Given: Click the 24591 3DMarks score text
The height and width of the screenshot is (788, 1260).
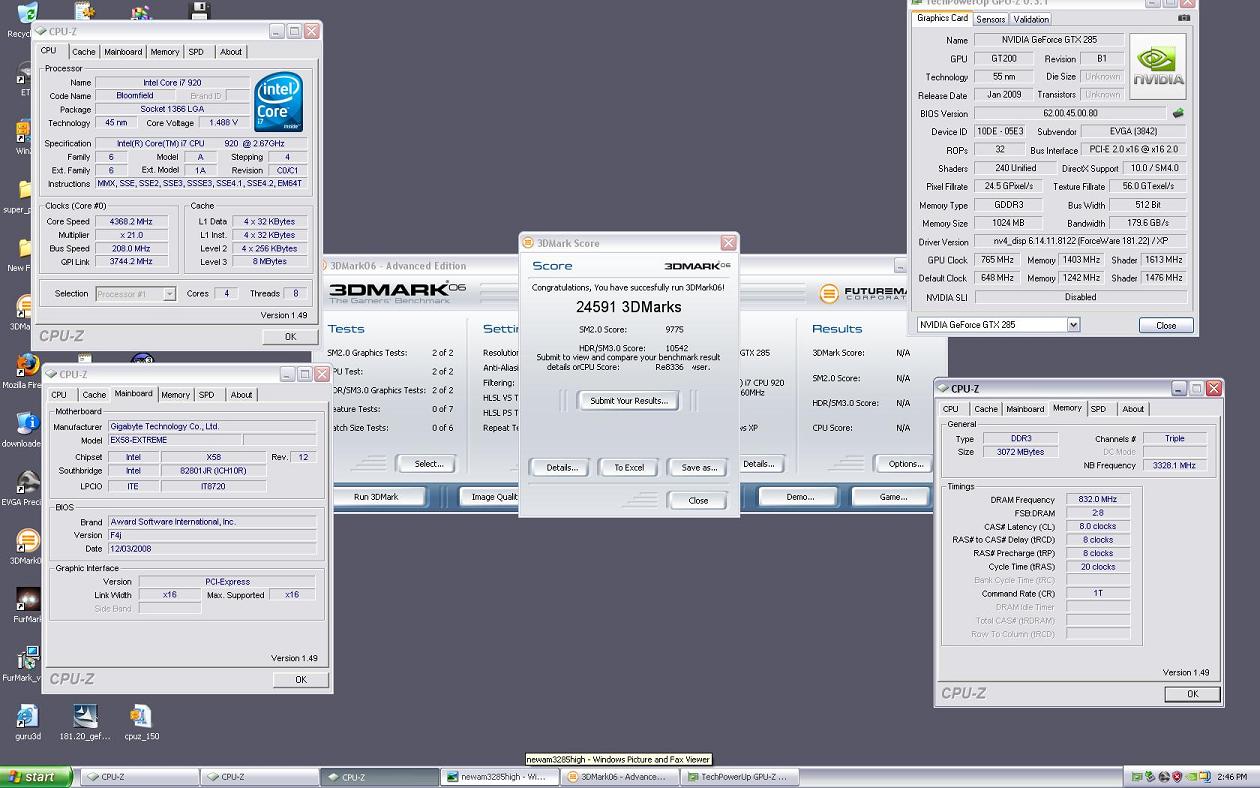Looking at the screenshot, I should [628, 307].
